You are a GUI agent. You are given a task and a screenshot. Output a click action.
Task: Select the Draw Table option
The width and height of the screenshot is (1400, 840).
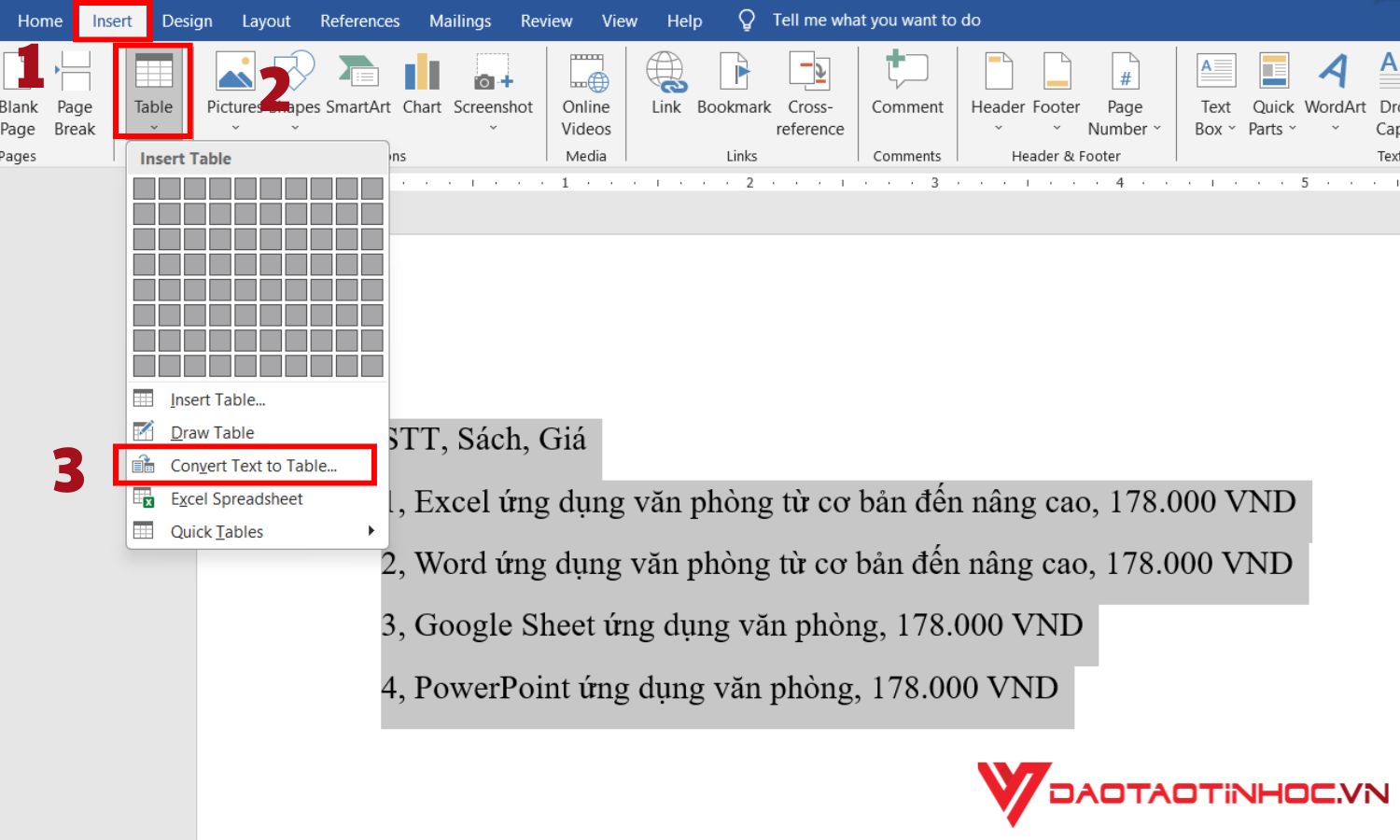pos(212,432)
